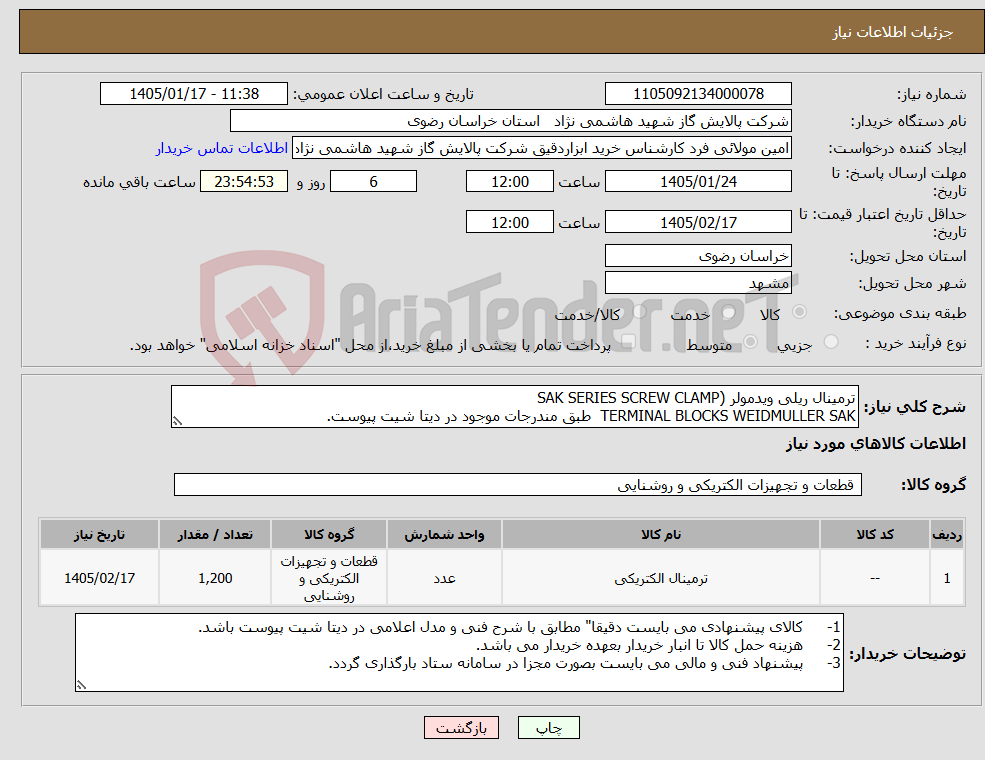Click the row number cell 1
The image size is (985, 760).
947,578
